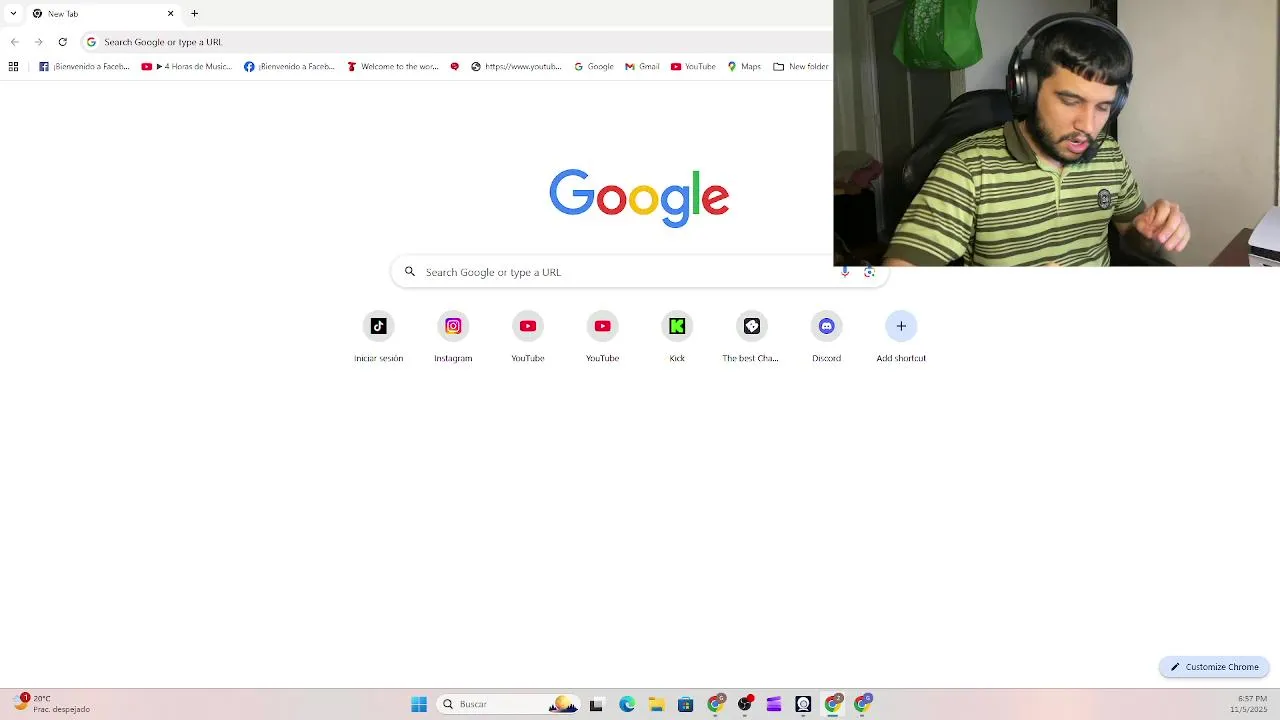Open the Gmail bookmark
This screenshot has width=1280, height=720.
pyautogui.click(x=642, y=67)
